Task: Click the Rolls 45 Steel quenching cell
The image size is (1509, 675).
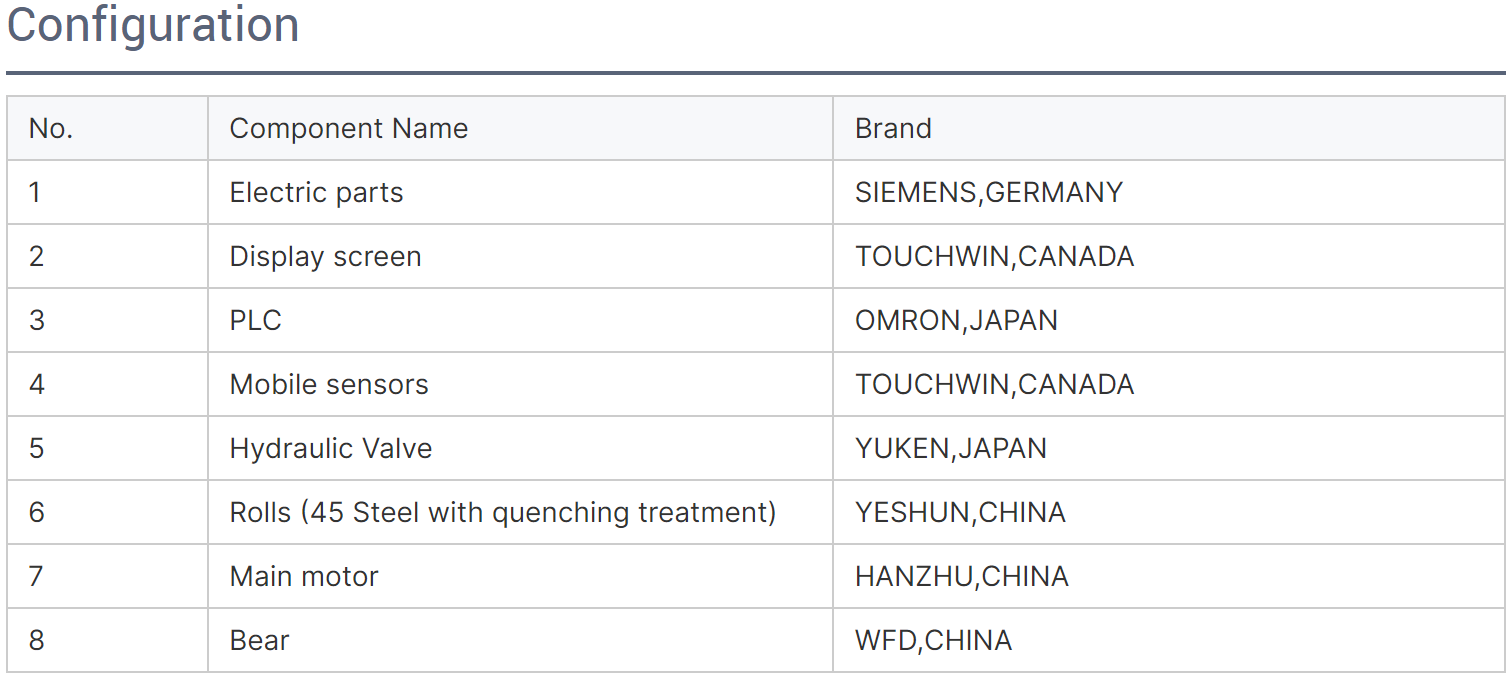Action: tap(503, 513)
